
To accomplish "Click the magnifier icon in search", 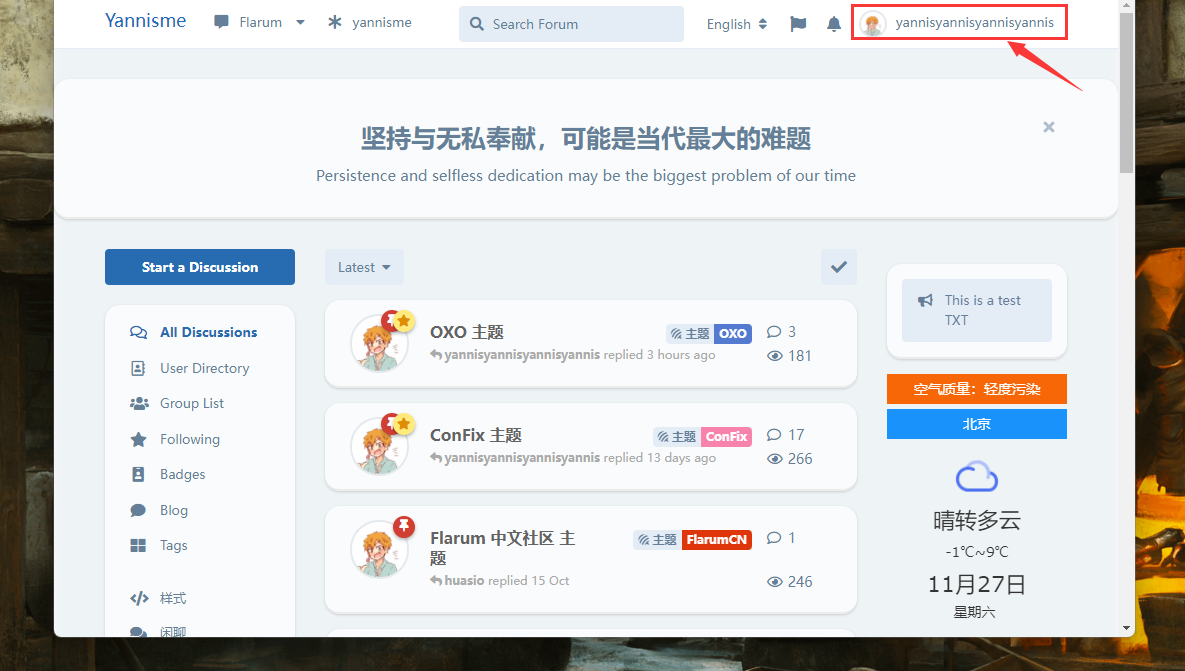I will 477,24.
